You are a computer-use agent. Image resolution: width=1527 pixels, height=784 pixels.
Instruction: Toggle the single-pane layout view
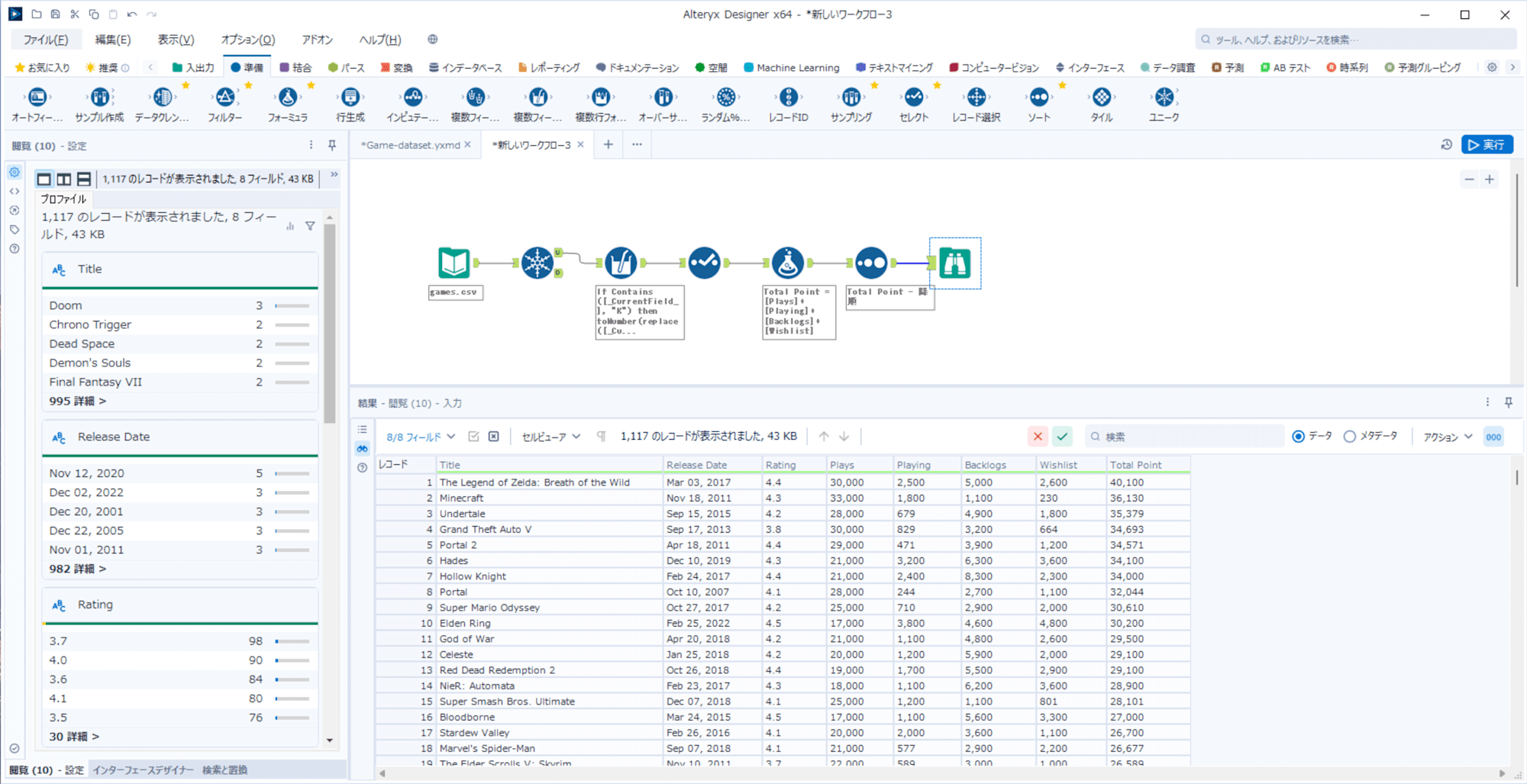[44, 179]
